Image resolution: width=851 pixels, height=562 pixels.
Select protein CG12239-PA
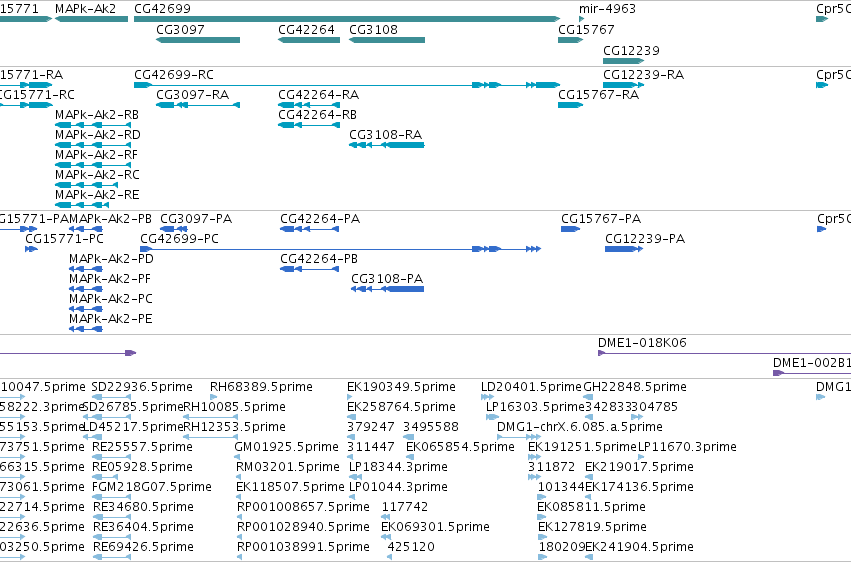coord(624,249)
